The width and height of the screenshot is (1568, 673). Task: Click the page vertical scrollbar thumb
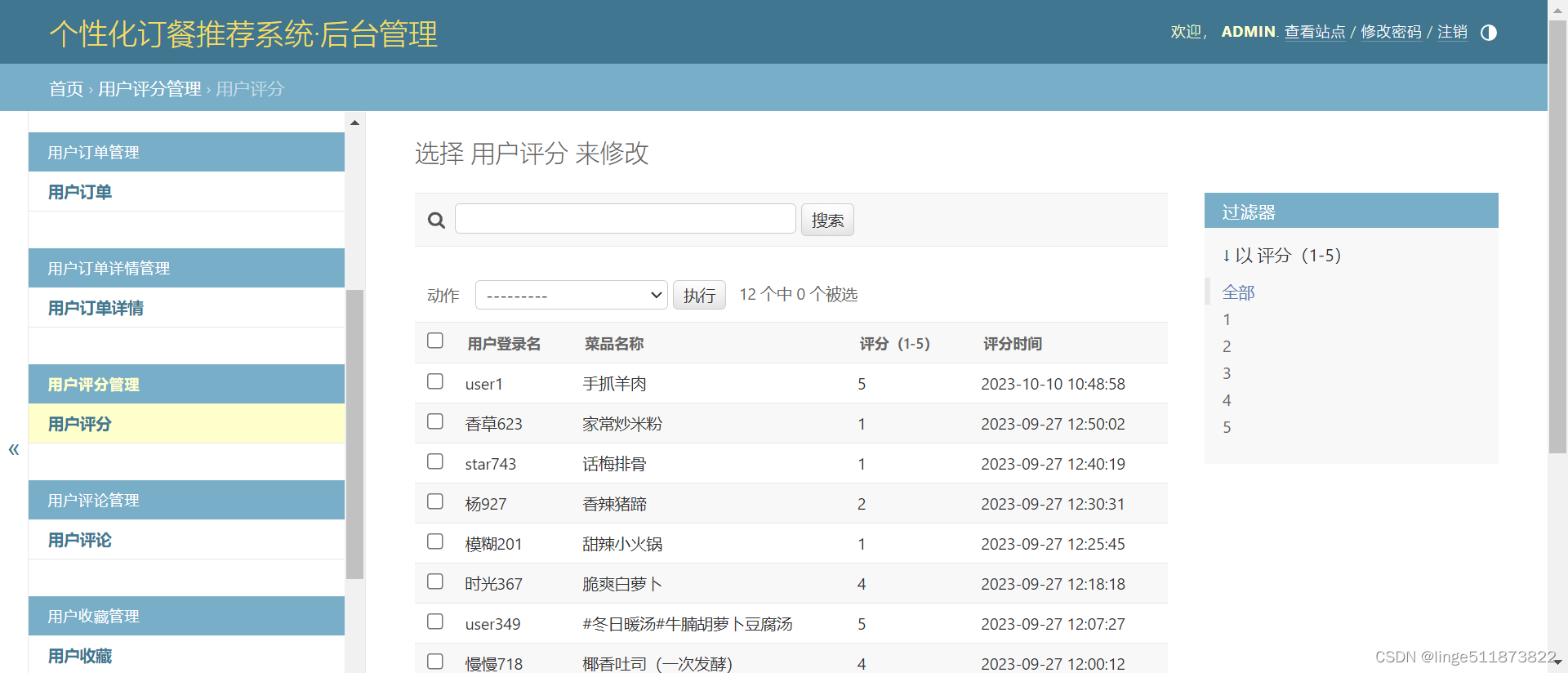point(1558,237)
